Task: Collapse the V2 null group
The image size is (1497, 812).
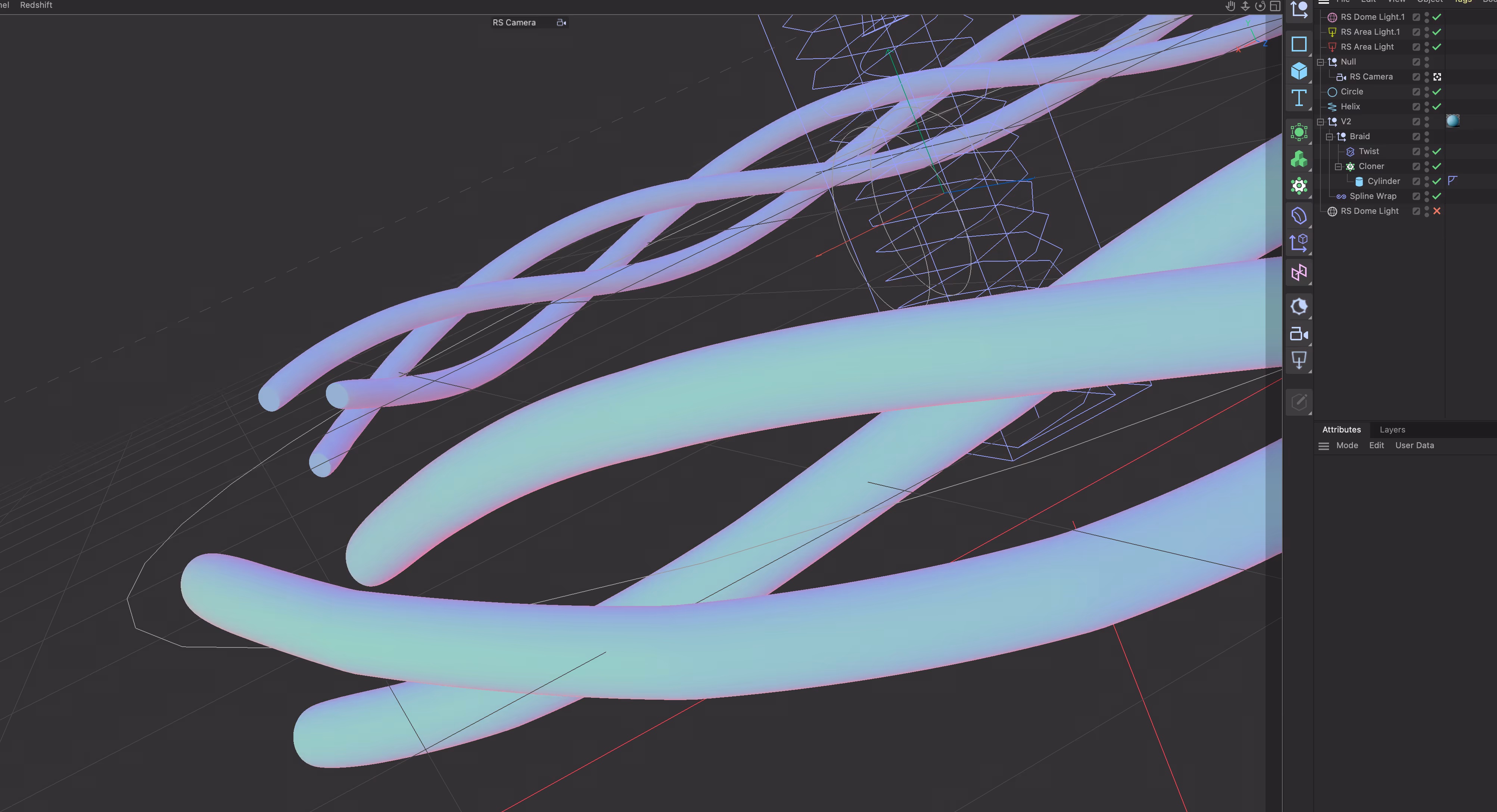Action: pyautogui.click(x=1320, y=121)
